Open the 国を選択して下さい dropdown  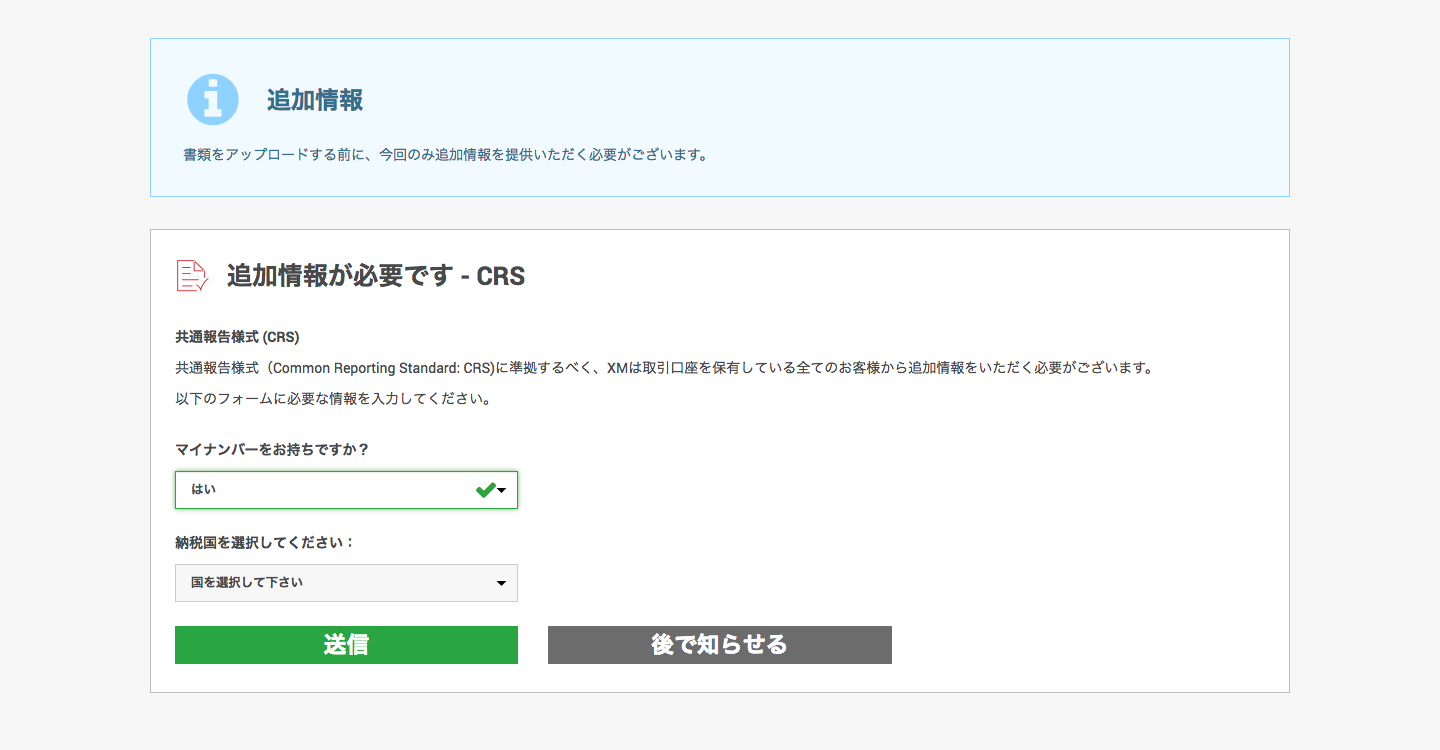point(346,583)
